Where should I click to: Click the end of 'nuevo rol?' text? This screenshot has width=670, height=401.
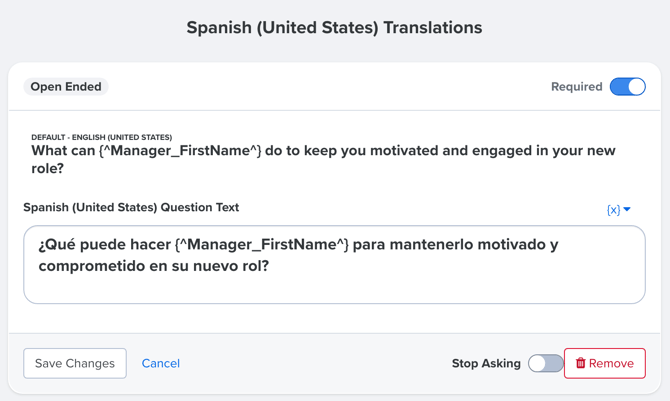coord(269,266)
